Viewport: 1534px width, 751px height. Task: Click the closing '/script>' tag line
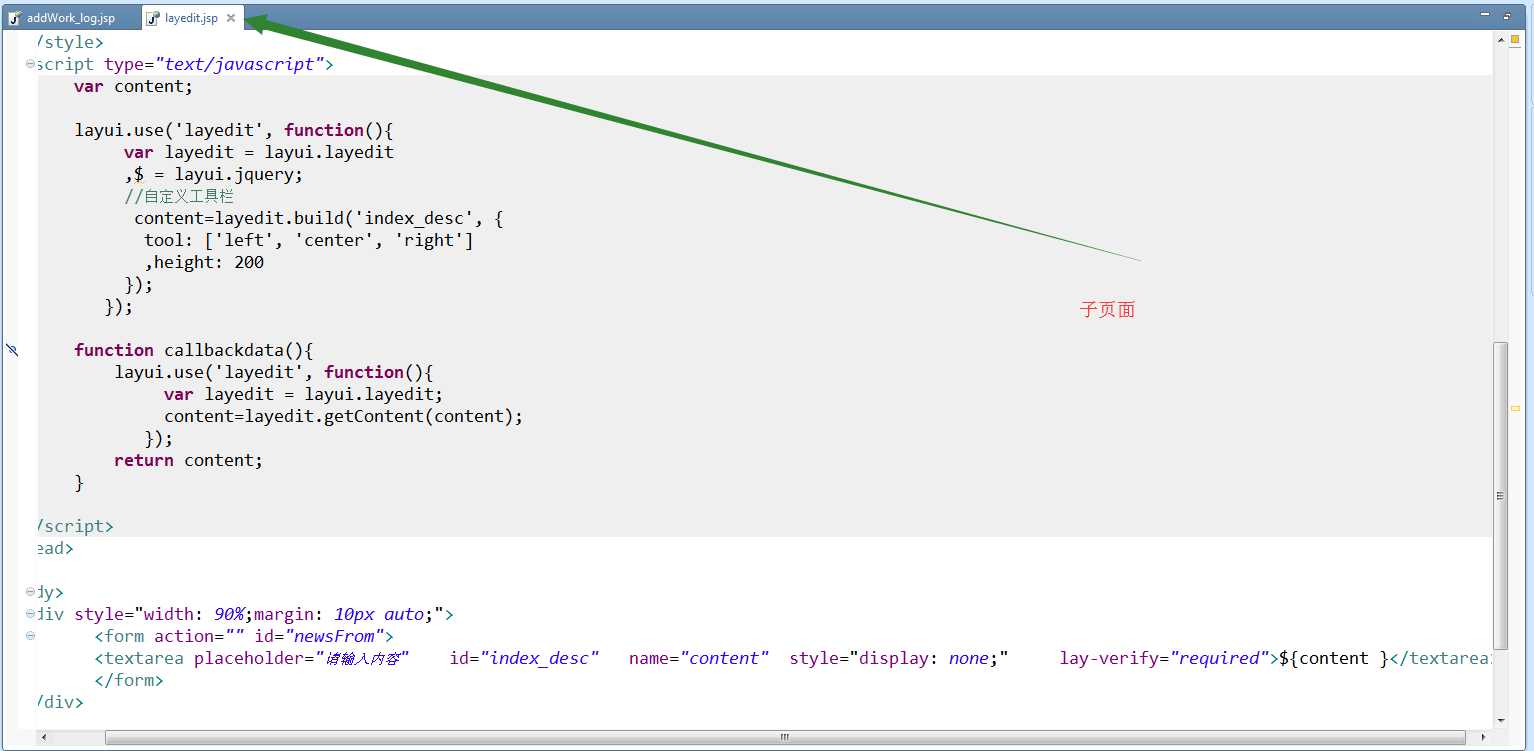pyautogui.click(x=75, y=526)
